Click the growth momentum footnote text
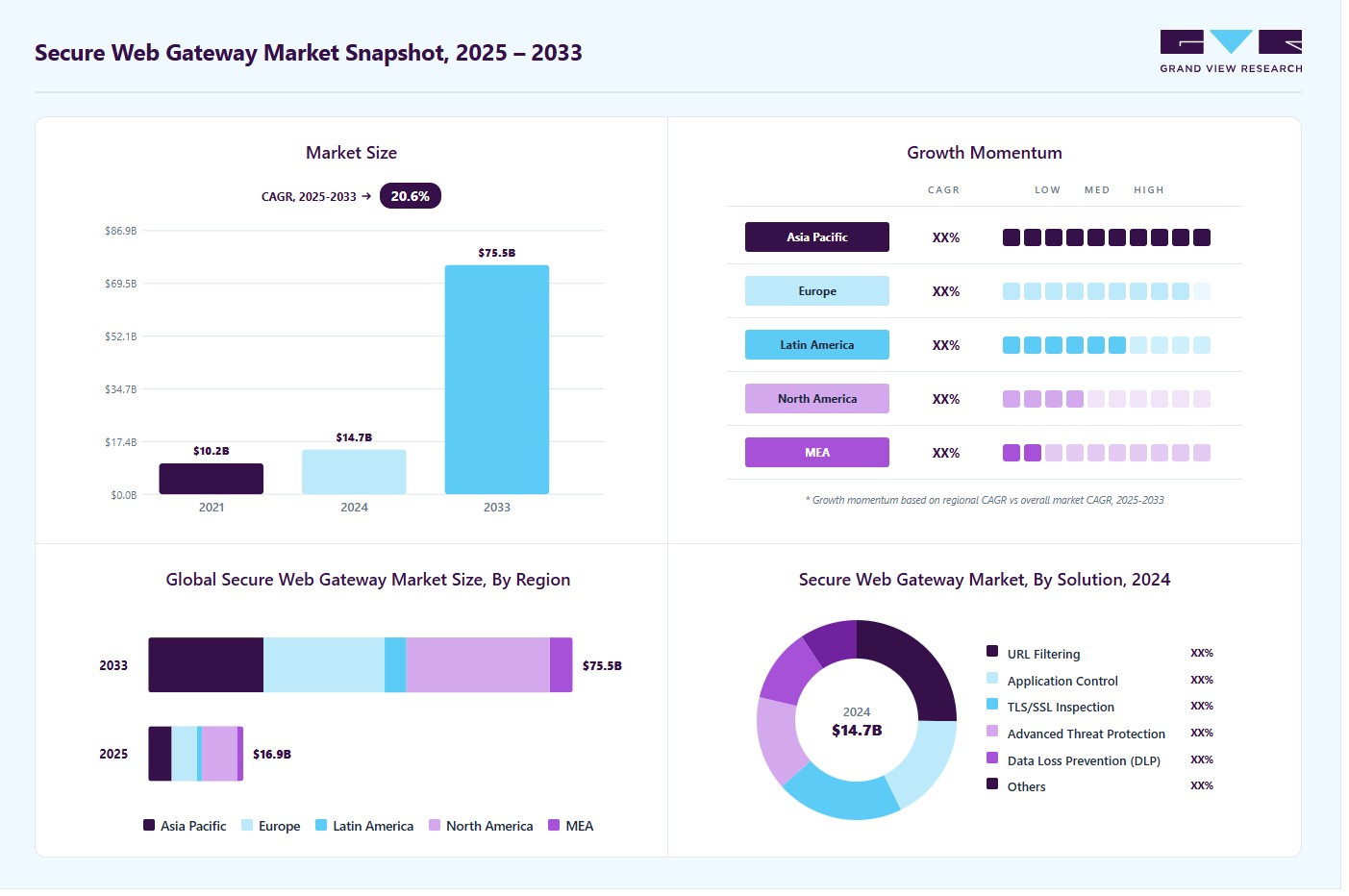This screenshot has width=1349, height=896. coord(985,500)
